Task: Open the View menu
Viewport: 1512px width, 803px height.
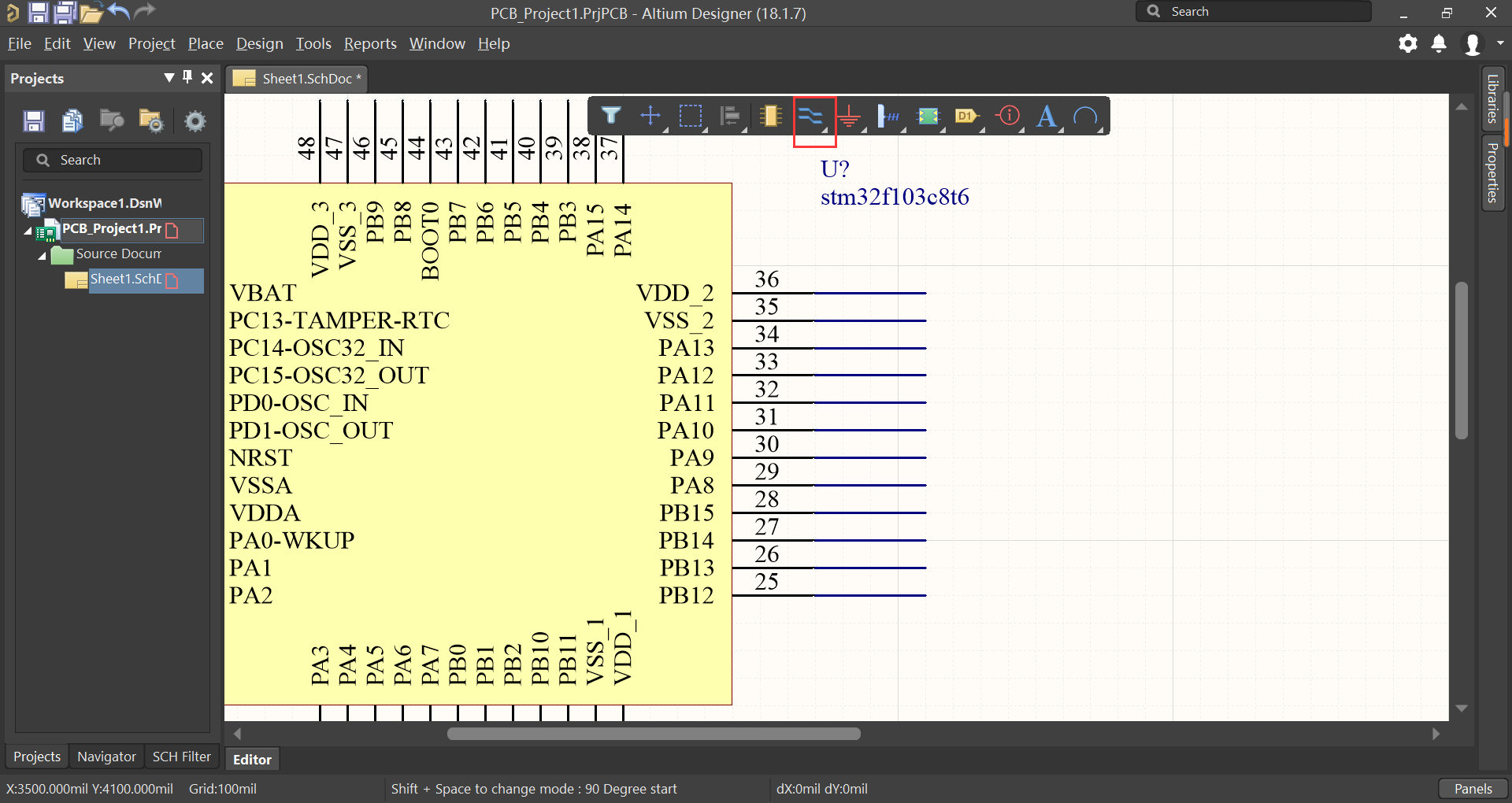Action: coord(99,43)
